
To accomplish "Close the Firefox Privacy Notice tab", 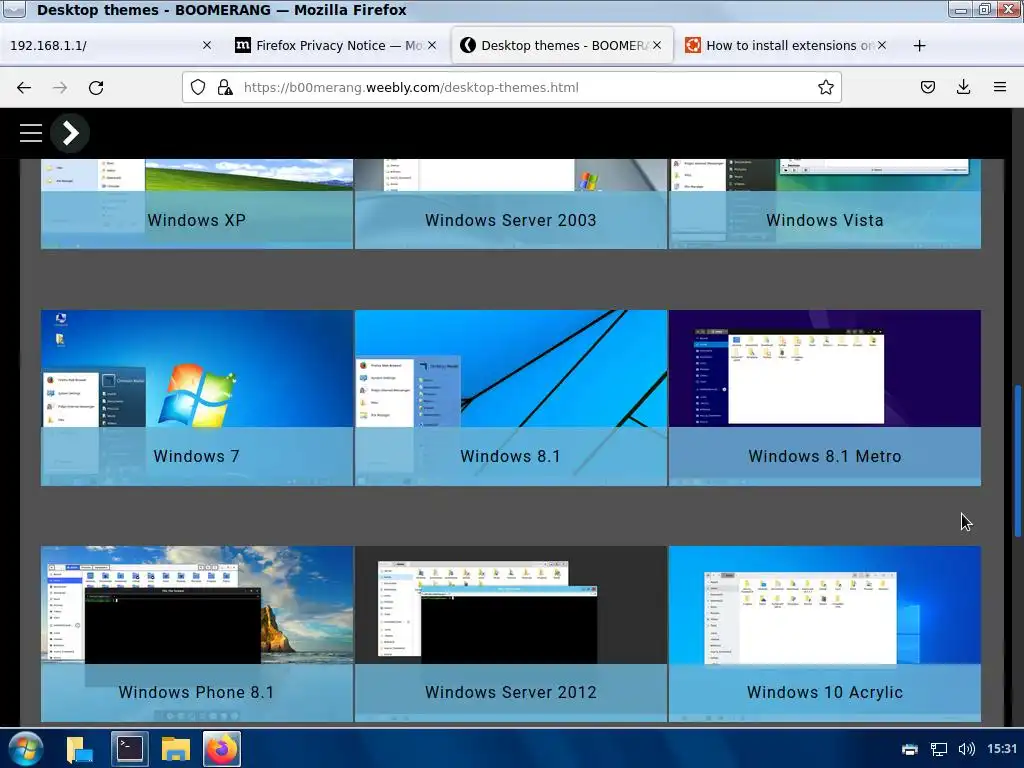I will coord(432,45).
